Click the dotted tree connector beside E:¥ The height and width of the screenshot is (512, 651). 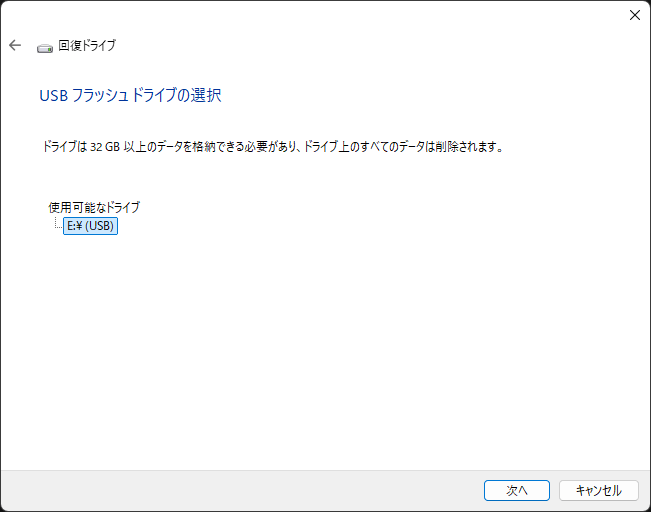(x=59, y=223)
